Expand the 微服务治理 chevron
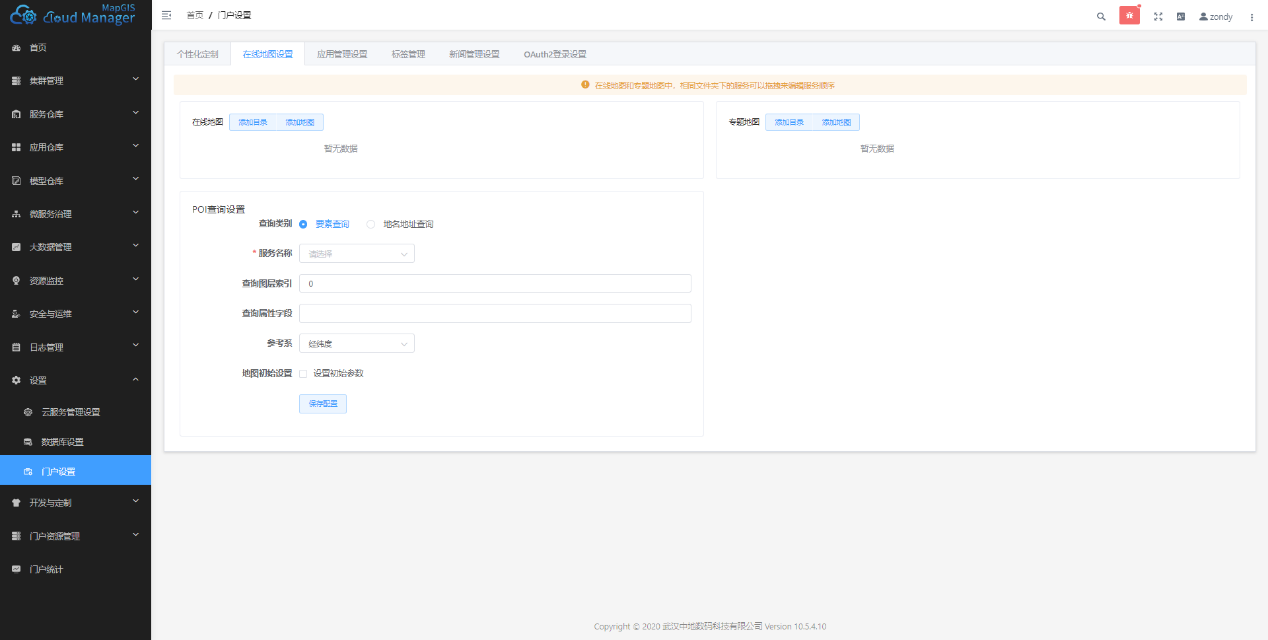Image resolution: width=1268 pixels, height=640 pixels. [136, 213]
